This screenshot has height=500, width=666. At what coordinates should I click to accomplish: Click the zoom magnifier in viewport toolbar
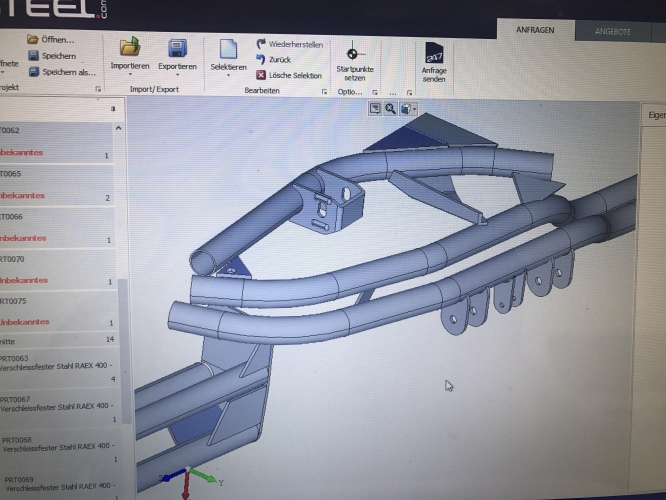tap(390, 108)
